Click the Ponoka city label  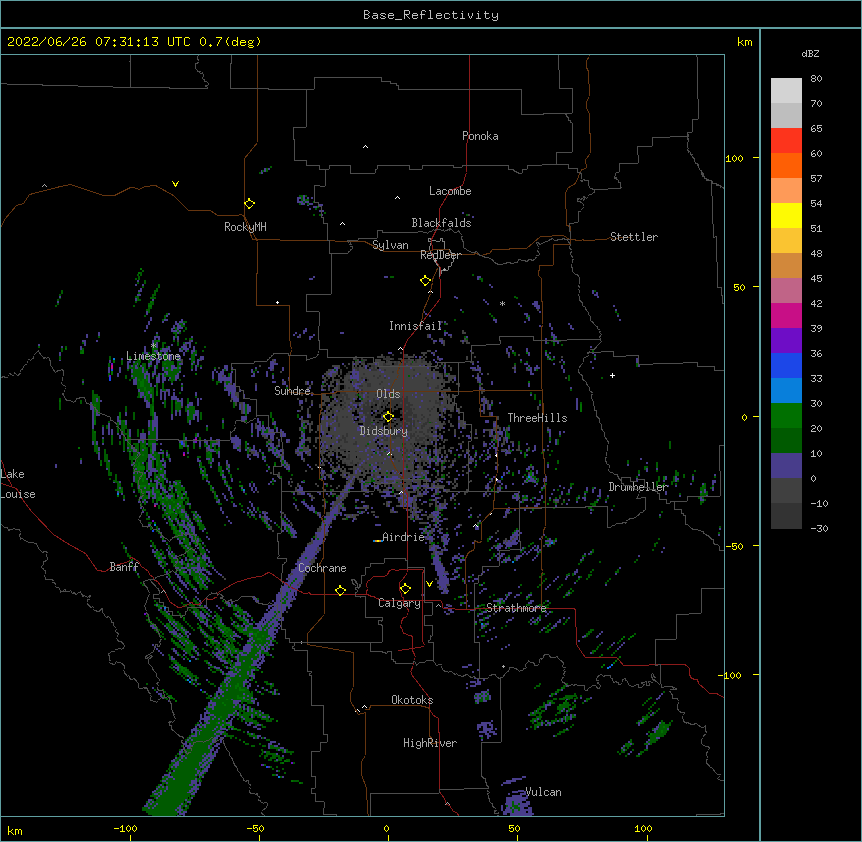tap(480, 136)
